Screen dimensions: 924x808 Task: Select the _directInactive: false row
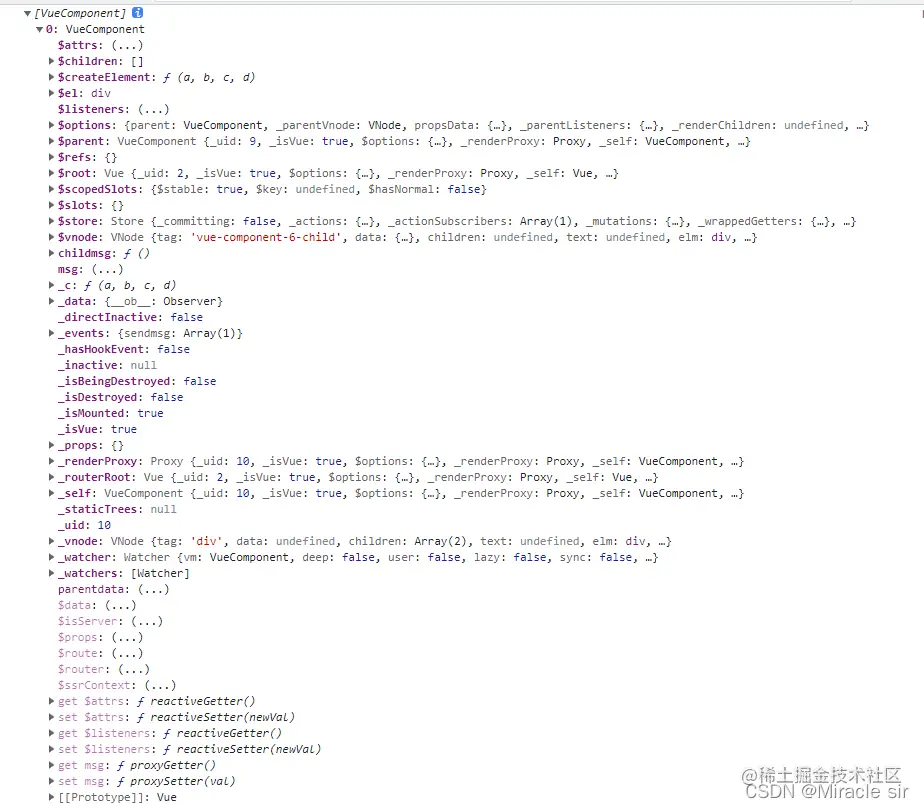pyautogui.click(x=130, y=317)
